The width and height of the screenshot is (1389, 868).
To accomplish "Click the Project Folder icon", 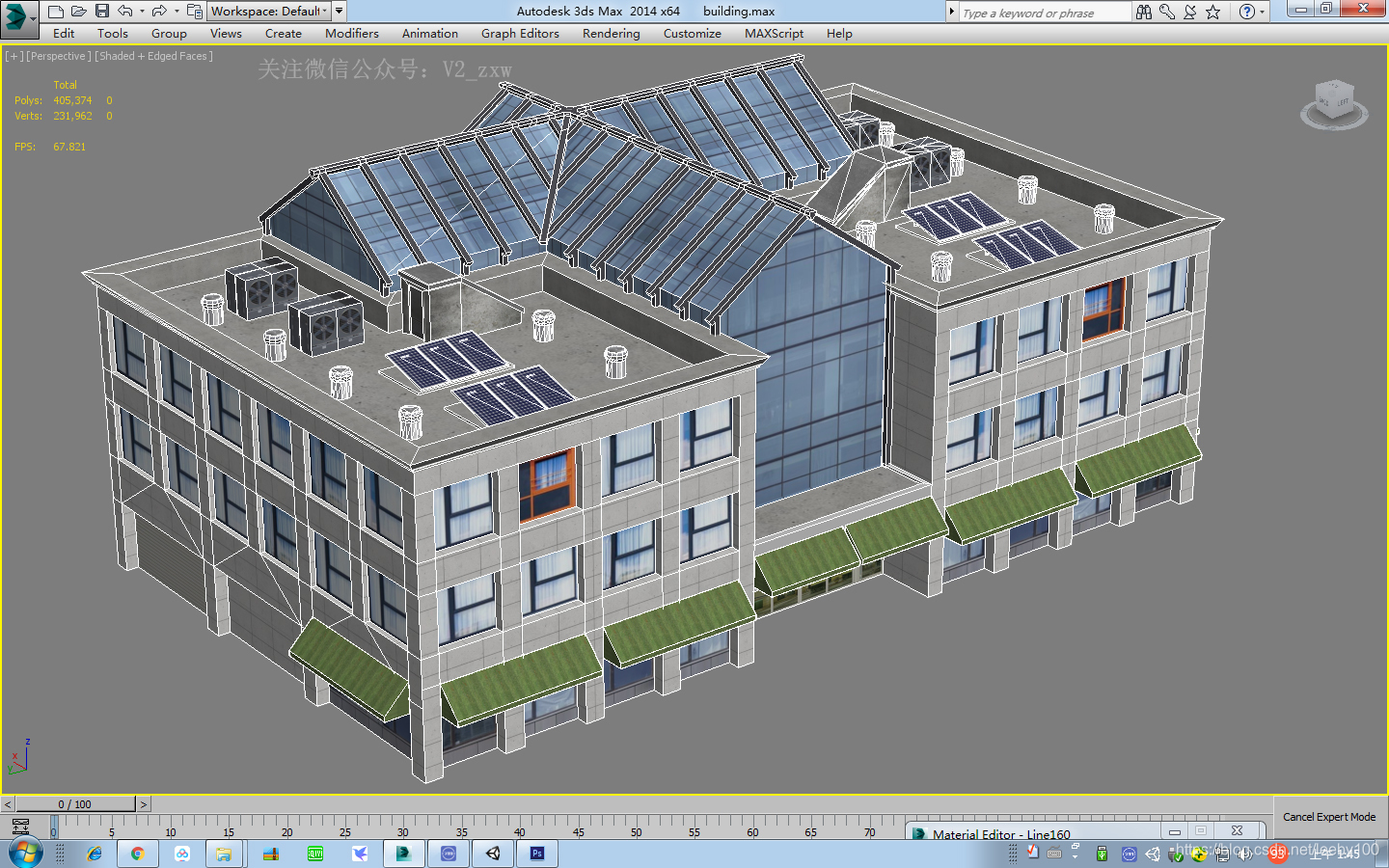I will pyautogui.click(x=194, y=12).
